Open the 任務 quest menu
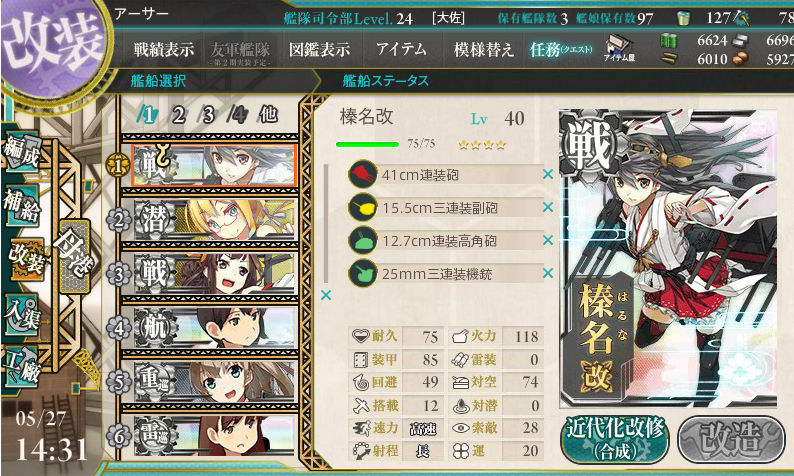 click(561, 50)
